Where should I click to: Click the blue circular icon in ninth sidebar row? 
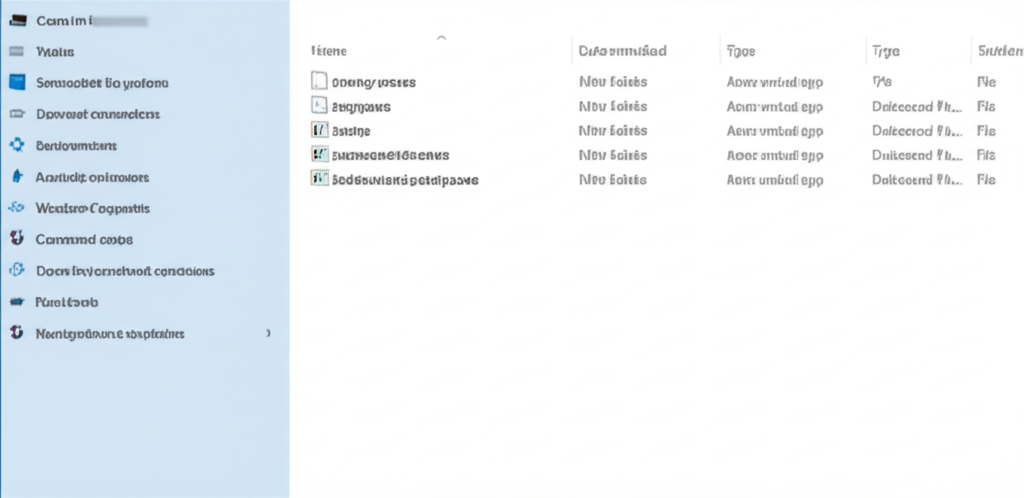pyautogui.click(x=17, y=270)
